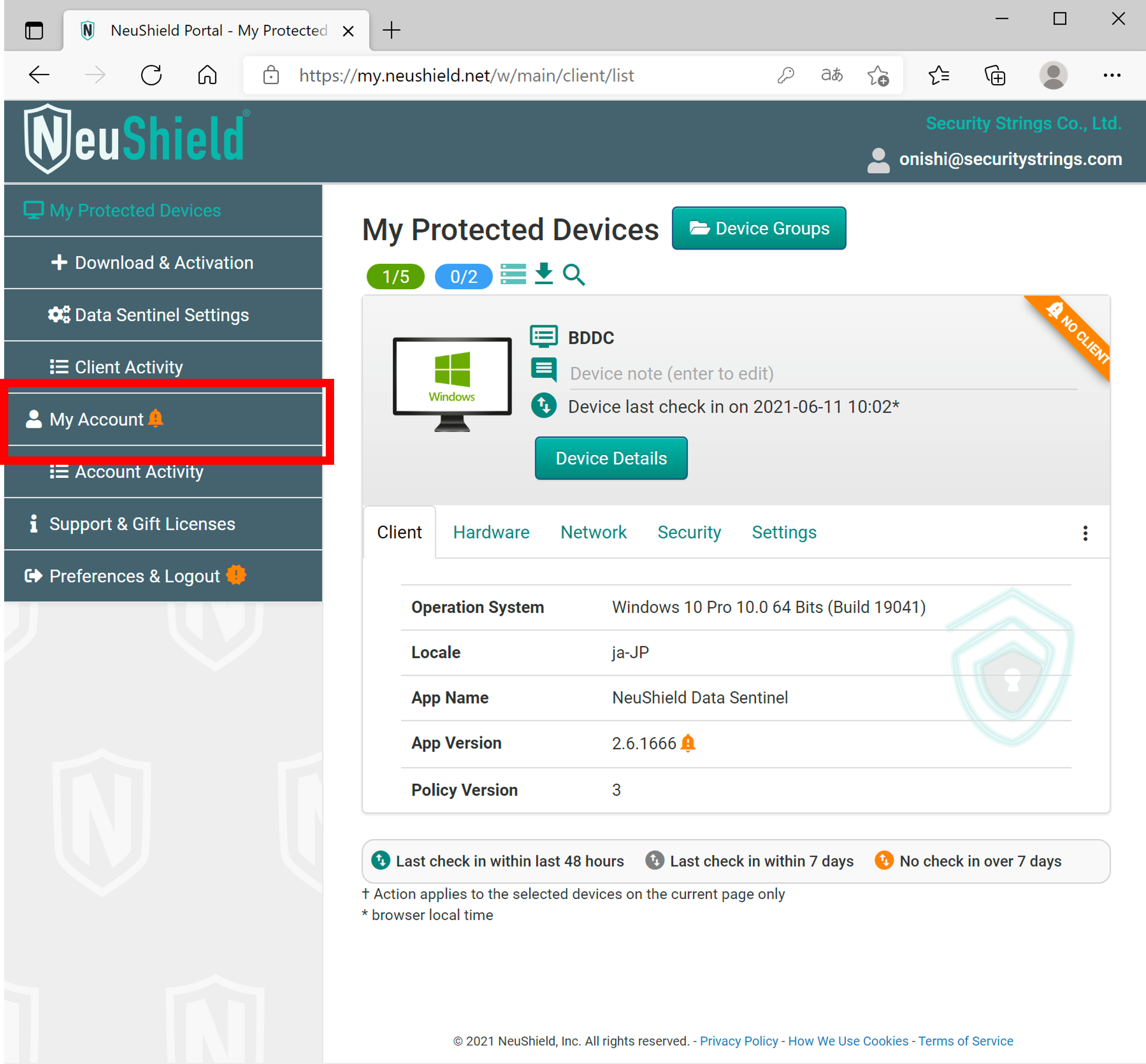Viewport: 1146px width, 1064px height.
Task: Open Client Activity page
Action: 163,367
